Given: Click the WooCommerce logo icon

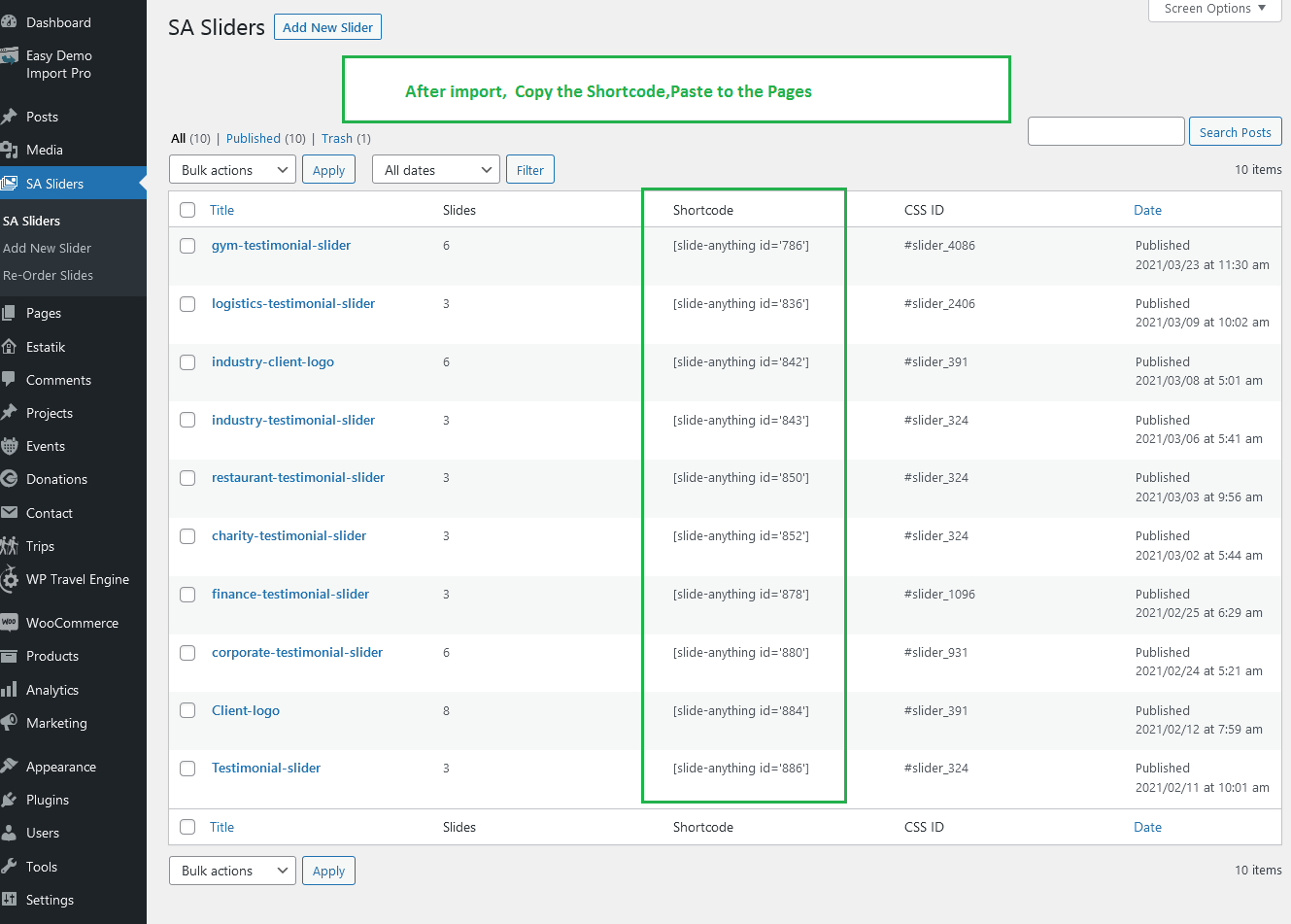Looking at the screenshot, I should coord(9,623).
